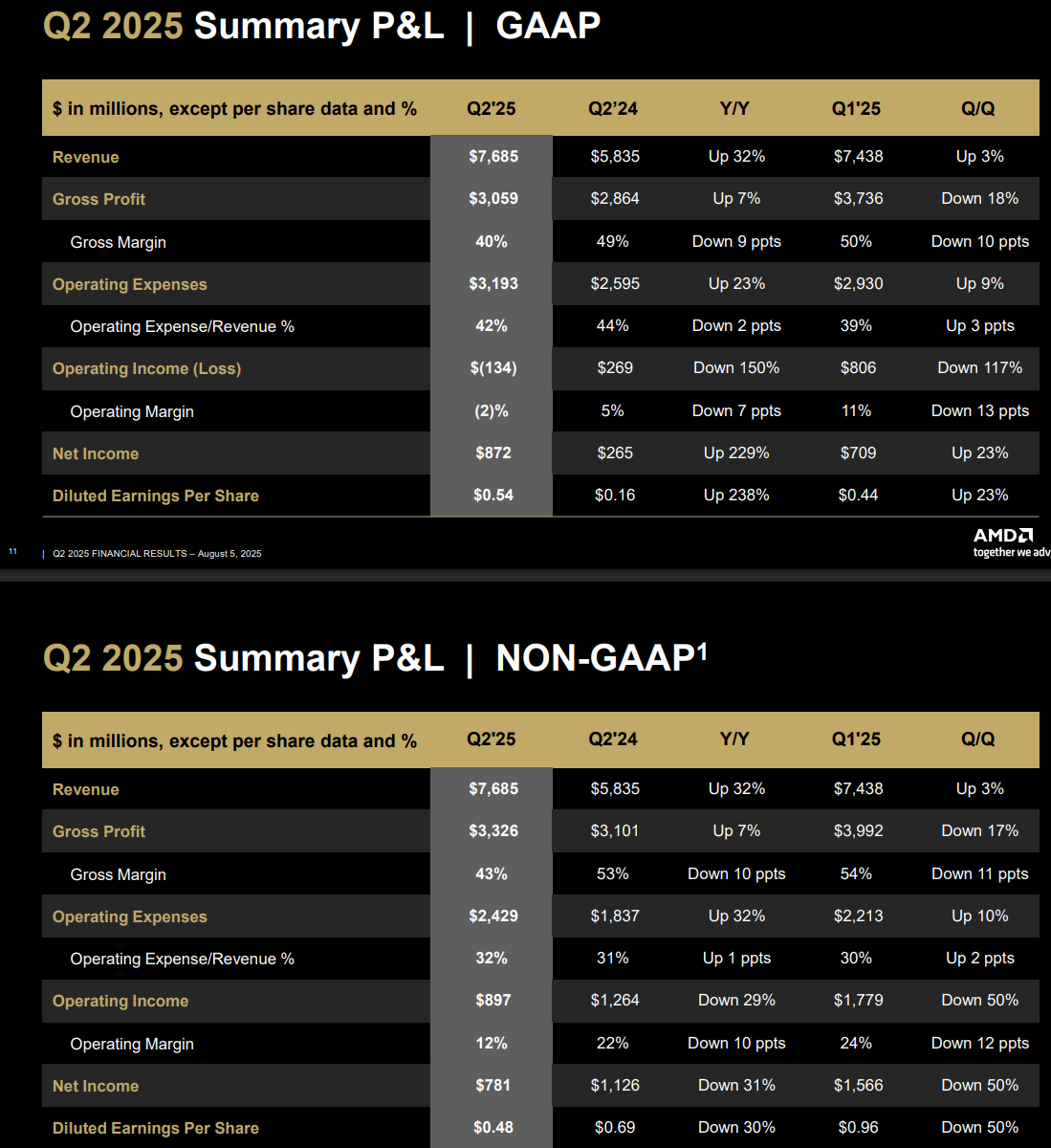Click slide footer text Q2 2025 Financial Results

click(157, 553)
